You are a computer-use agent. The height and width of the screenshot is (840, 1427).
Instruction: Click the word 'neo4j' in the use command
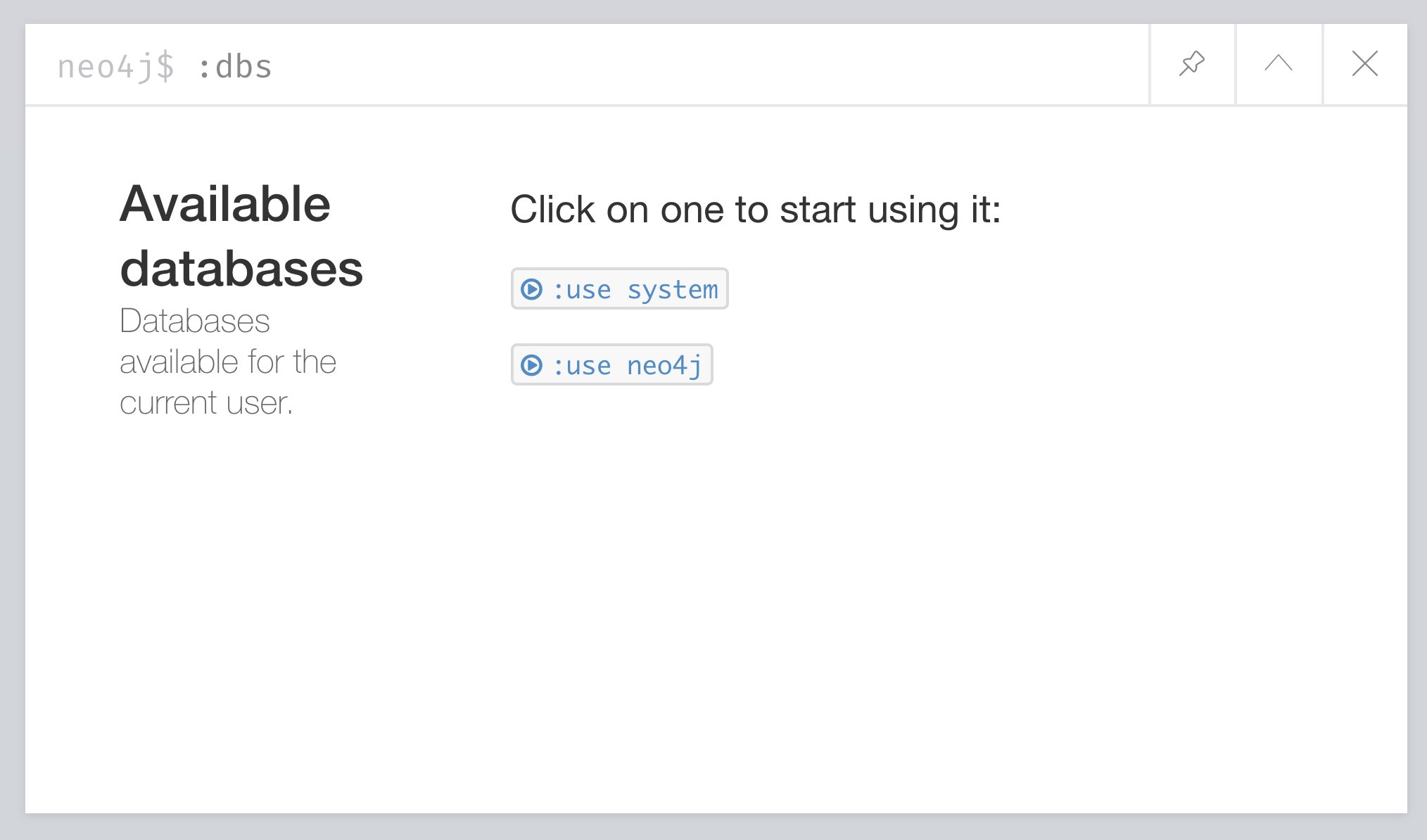click(664, 366)
